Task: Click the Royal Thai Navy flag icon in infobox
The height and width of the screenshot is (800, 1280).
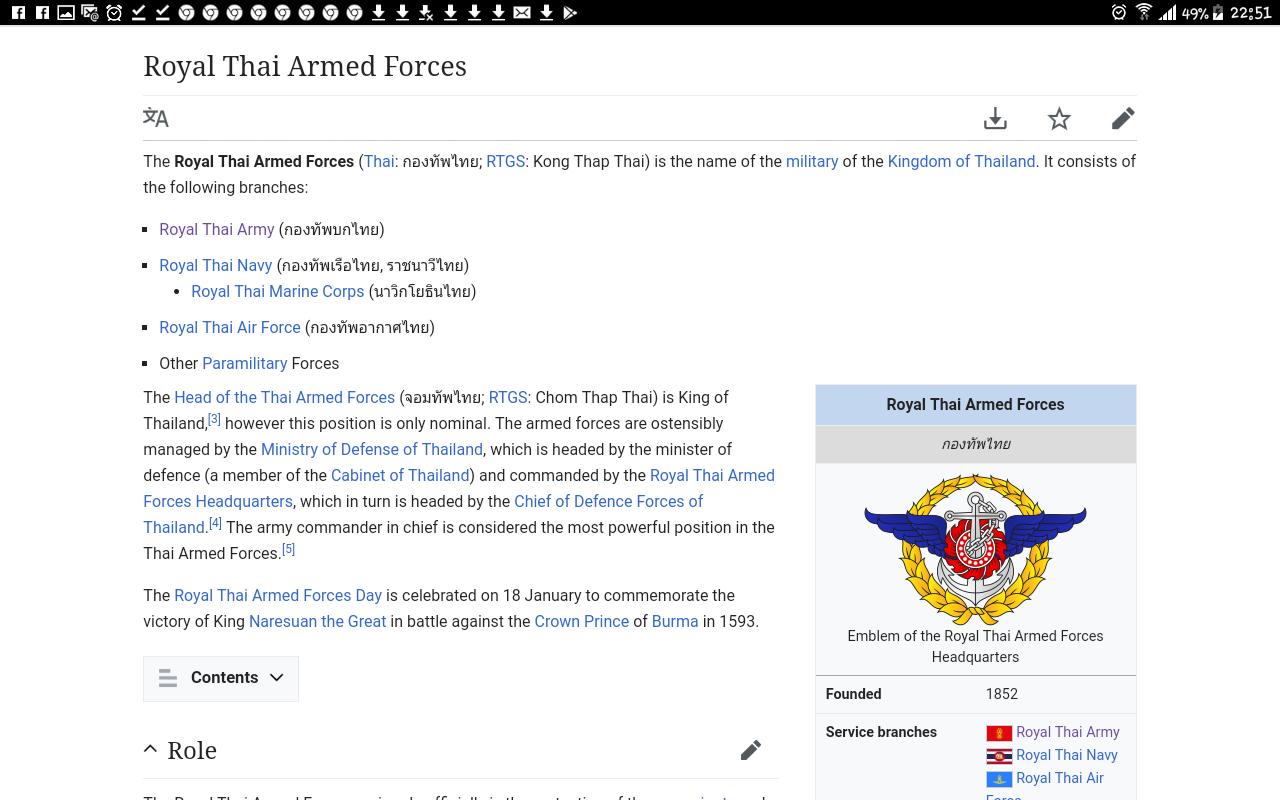Action: (x=999, y=756)
